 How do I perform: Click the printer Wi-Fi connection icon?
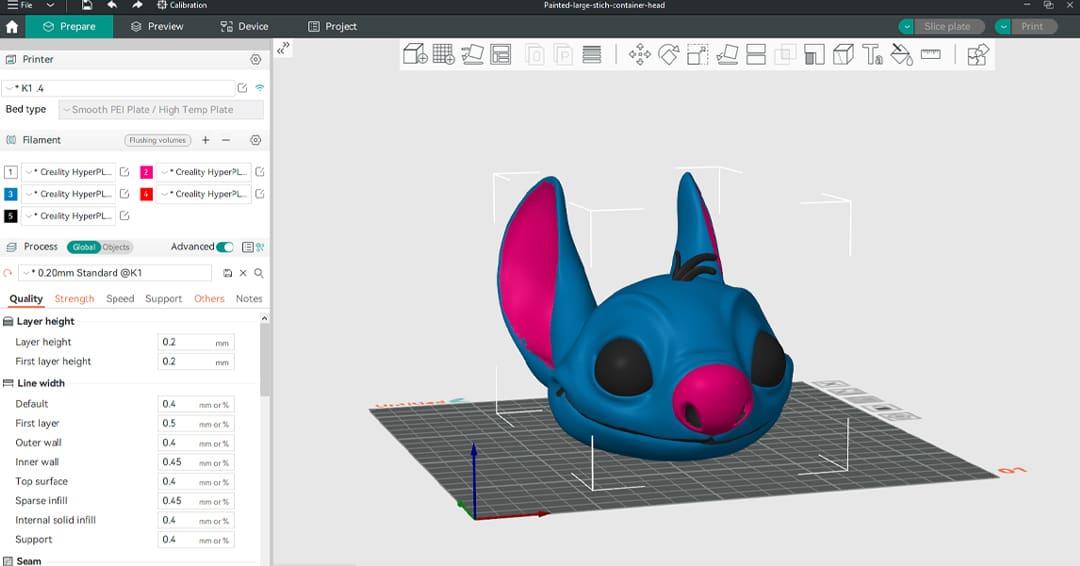tap(260, 88)
